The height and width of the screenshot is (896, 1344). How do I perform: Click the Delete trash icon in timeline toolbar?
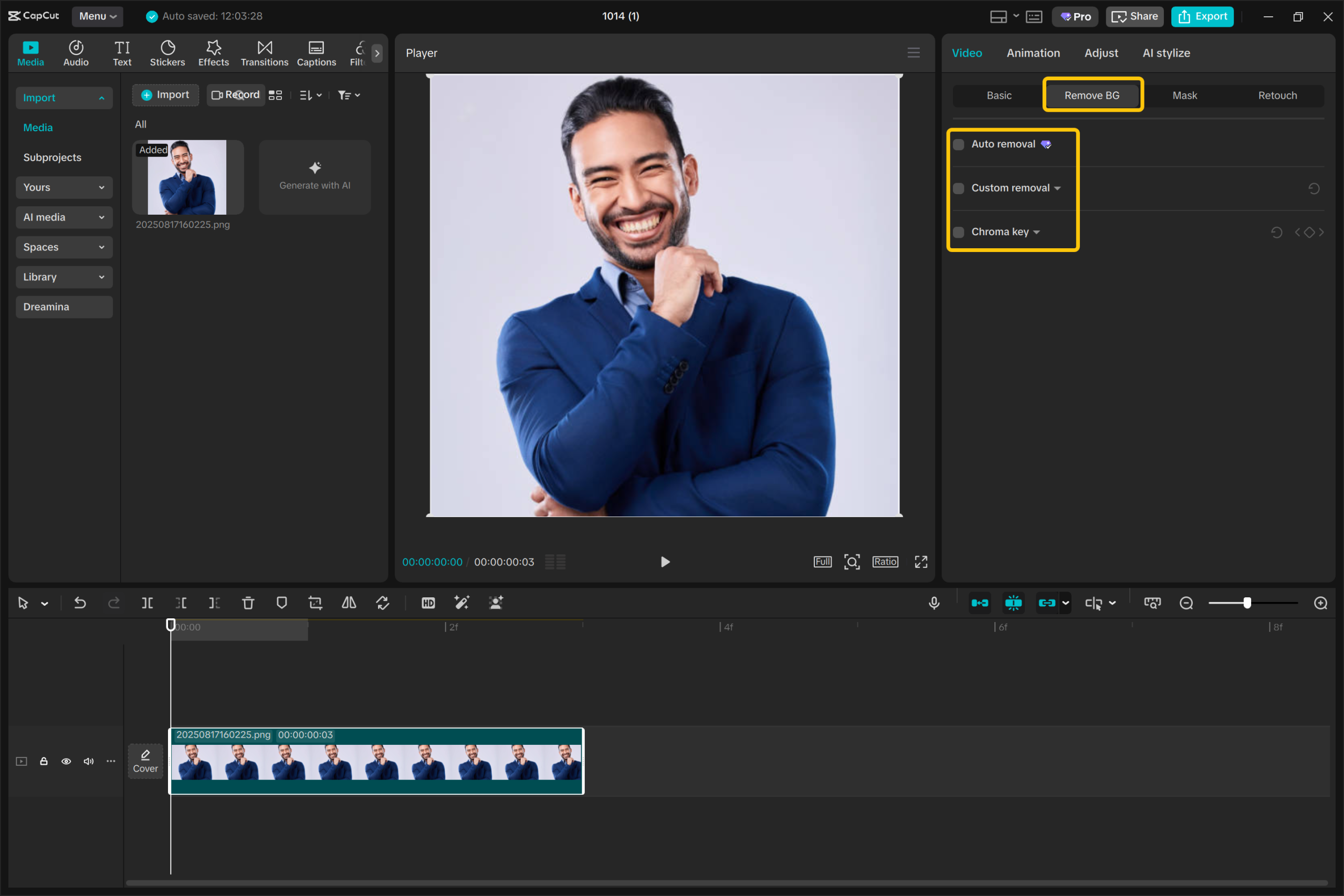click(x=248, y=603)
